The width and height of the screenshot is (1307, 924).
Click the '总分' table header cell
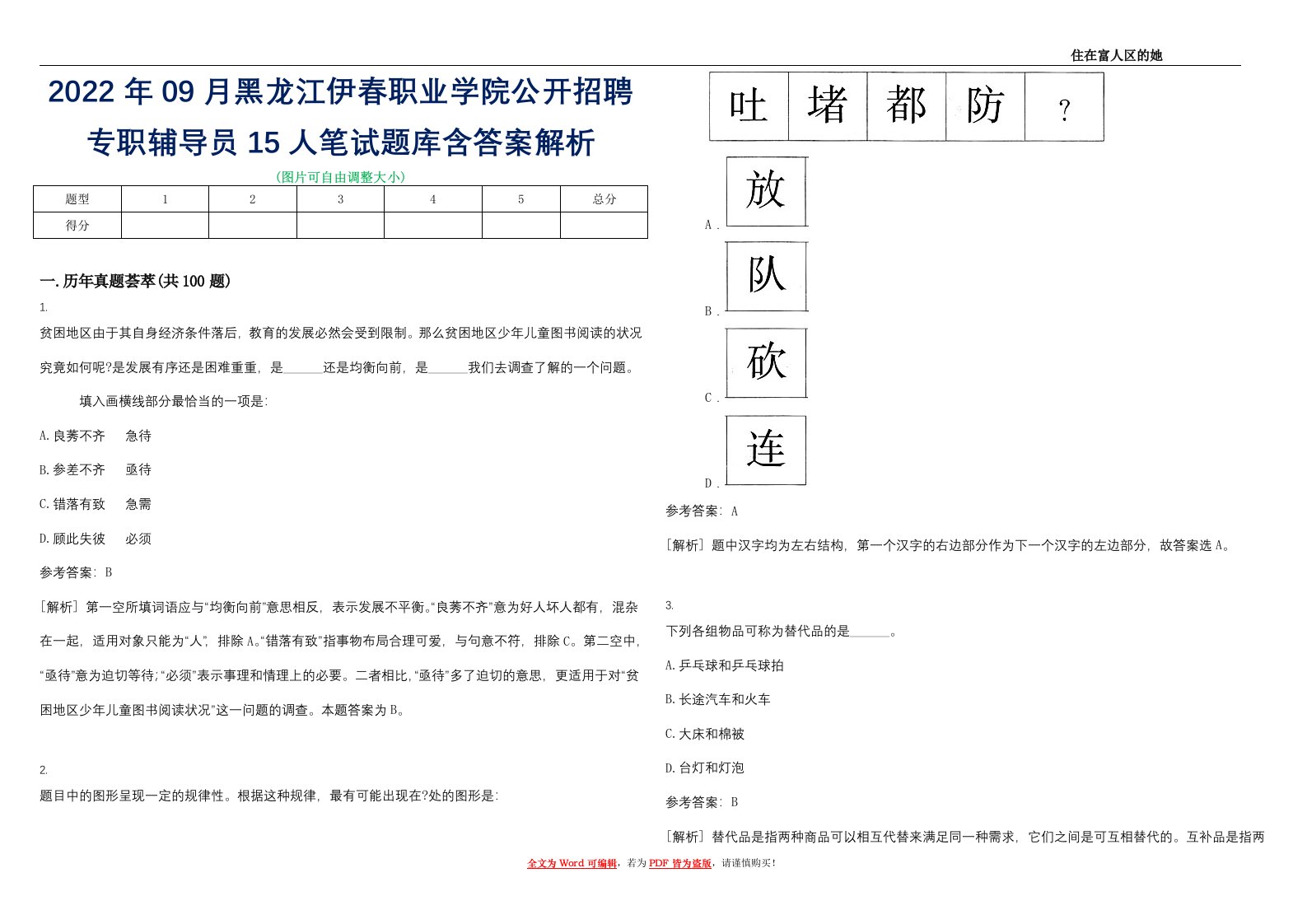pos(604,198)
